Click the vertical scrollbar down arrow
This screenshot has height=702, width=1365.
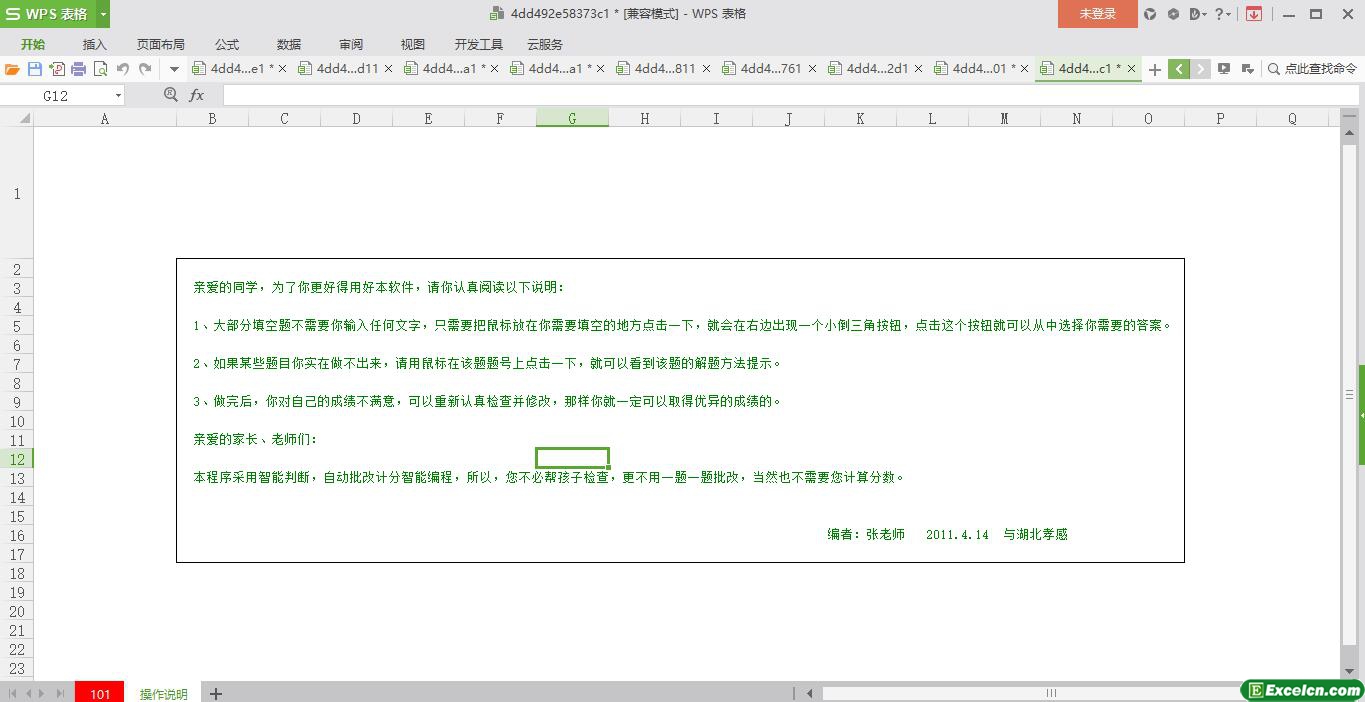pyautogui.click(x=1349, y=672)
